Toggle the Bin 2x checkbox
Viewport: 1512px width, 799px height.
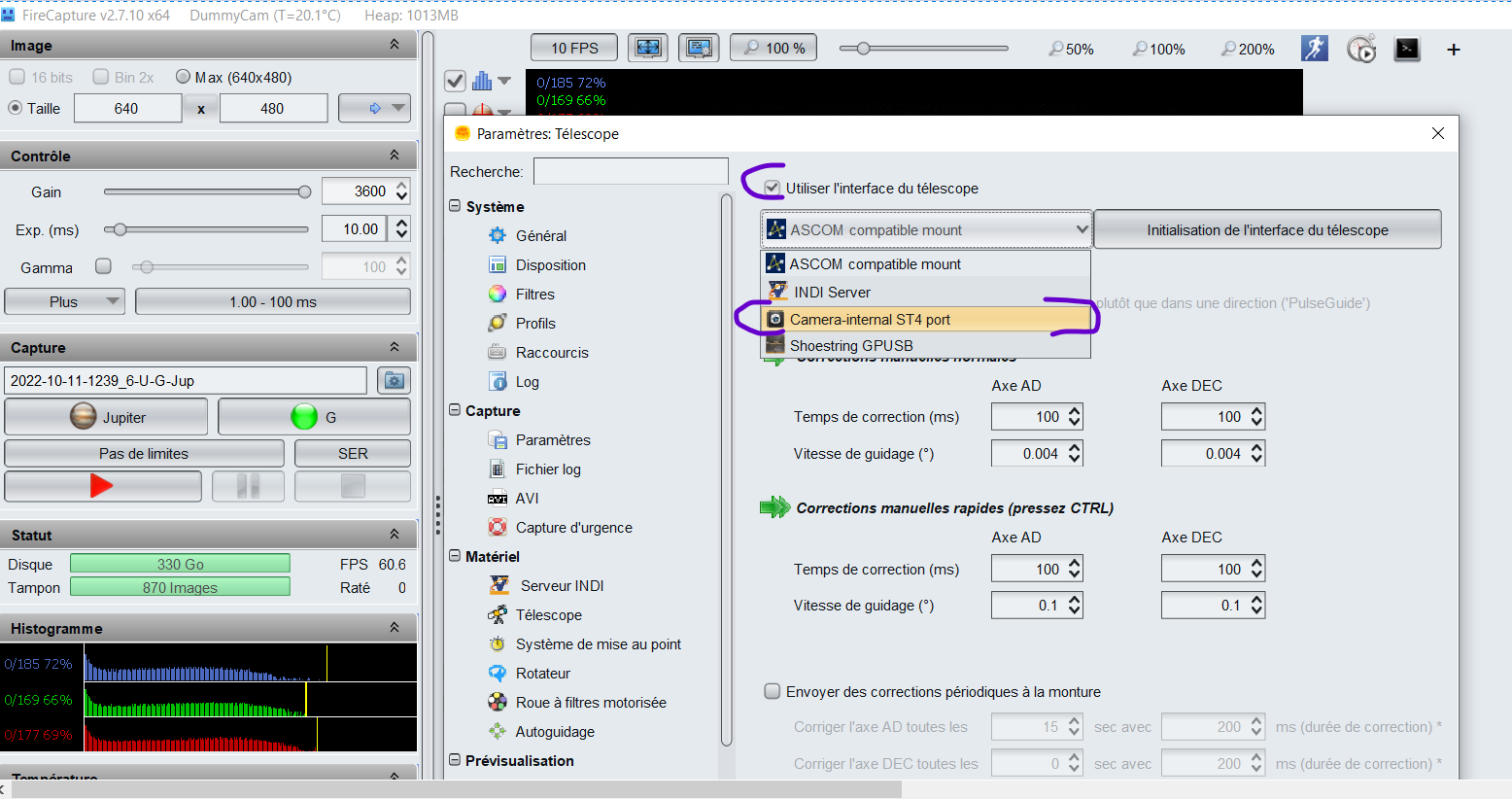tap(100, 77)
